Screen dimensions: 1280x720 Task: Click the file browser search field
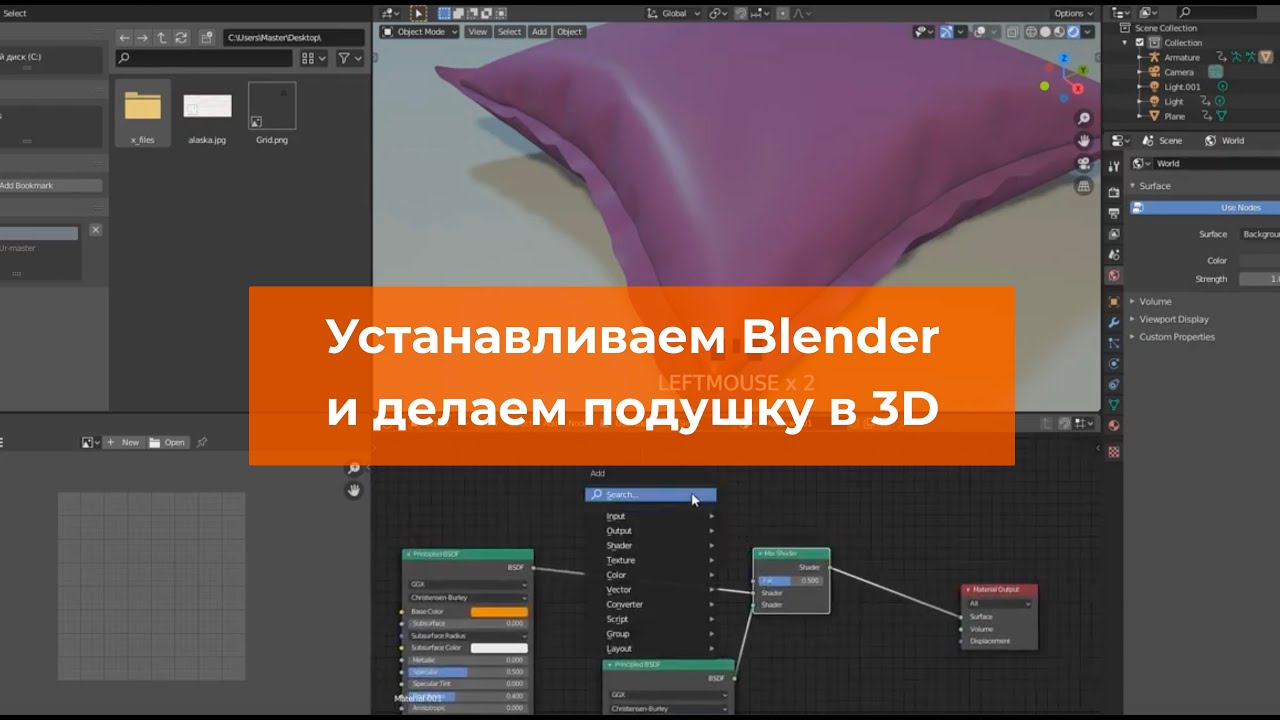[x=206, y=59]
